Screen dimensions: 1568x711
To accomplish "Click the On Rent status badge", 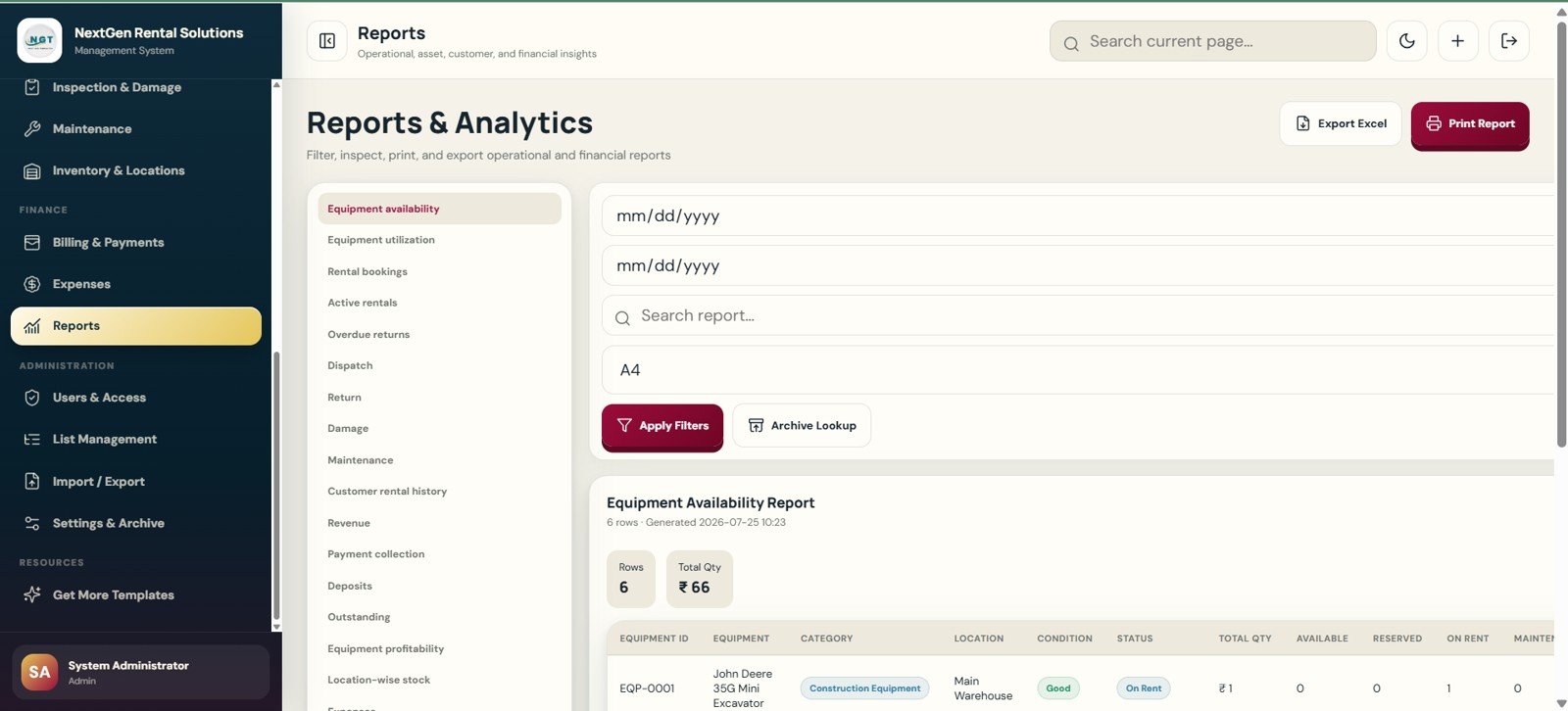I will 1144,688.
